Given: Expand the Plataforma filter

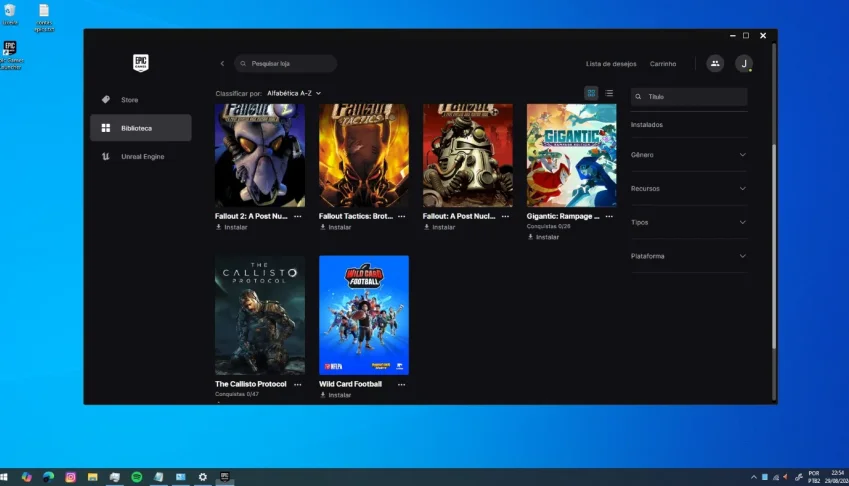Looking at the screenshot, I should tap(689, 256).
